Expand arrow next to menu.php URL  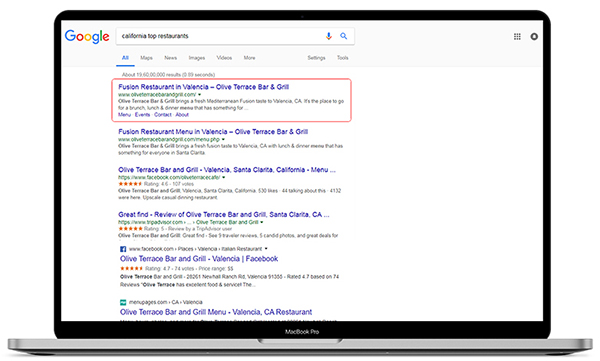[223, 139]
